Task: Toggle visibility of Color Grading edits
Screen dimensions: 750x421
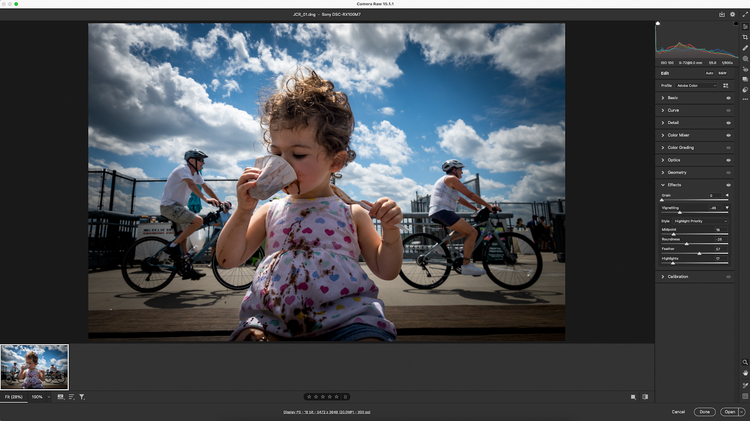Action: 728,148
